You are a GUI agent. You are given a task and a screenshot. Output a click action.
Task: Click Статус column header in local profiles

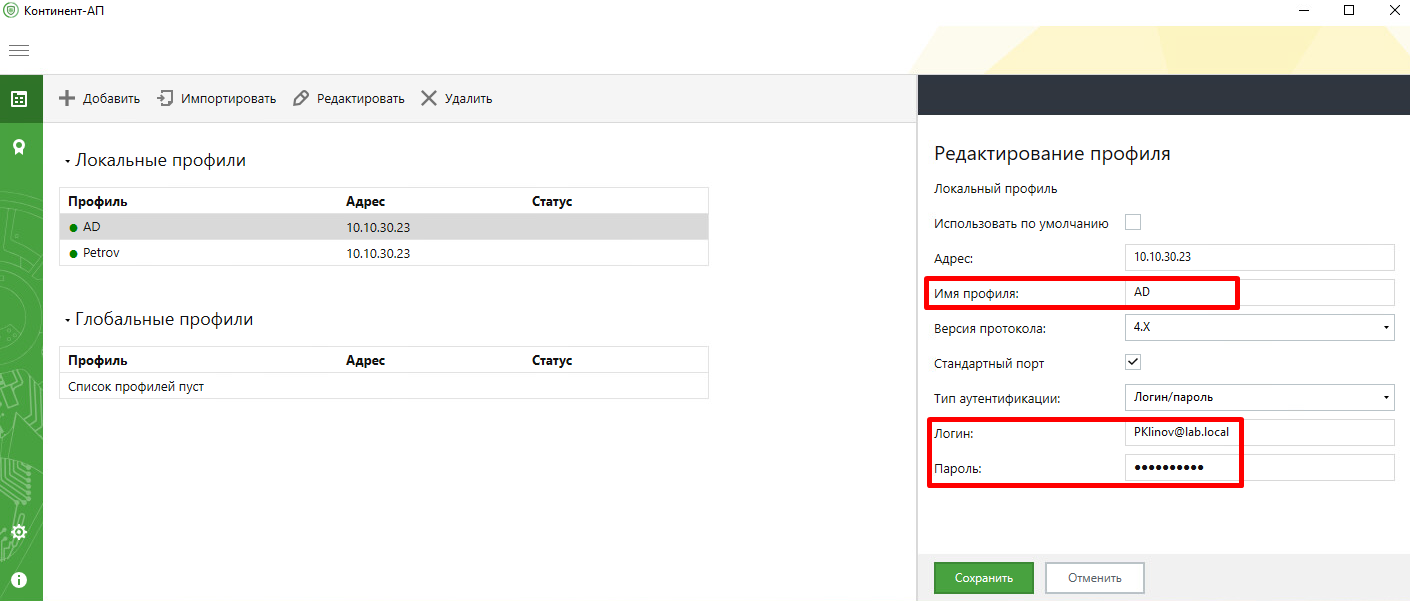pos(552,201)
